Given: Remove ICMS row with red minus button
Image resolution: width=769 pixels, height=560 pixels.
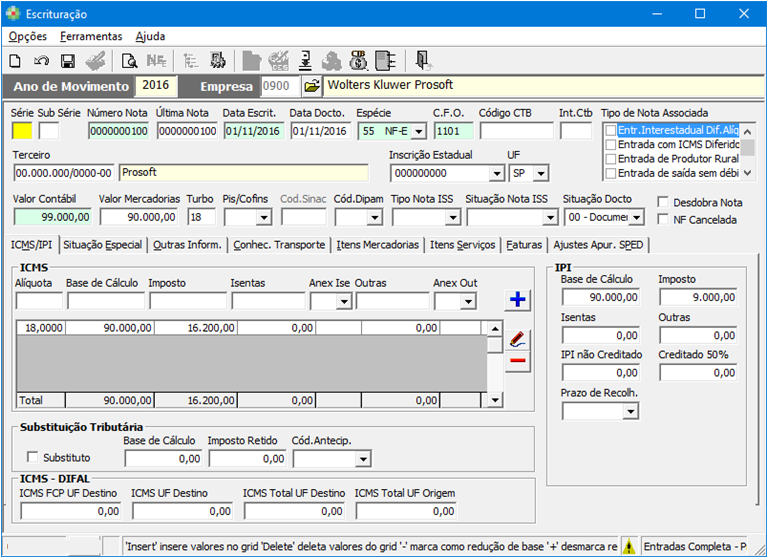Looking at the screenshot, I should click(x=517, y=362).
